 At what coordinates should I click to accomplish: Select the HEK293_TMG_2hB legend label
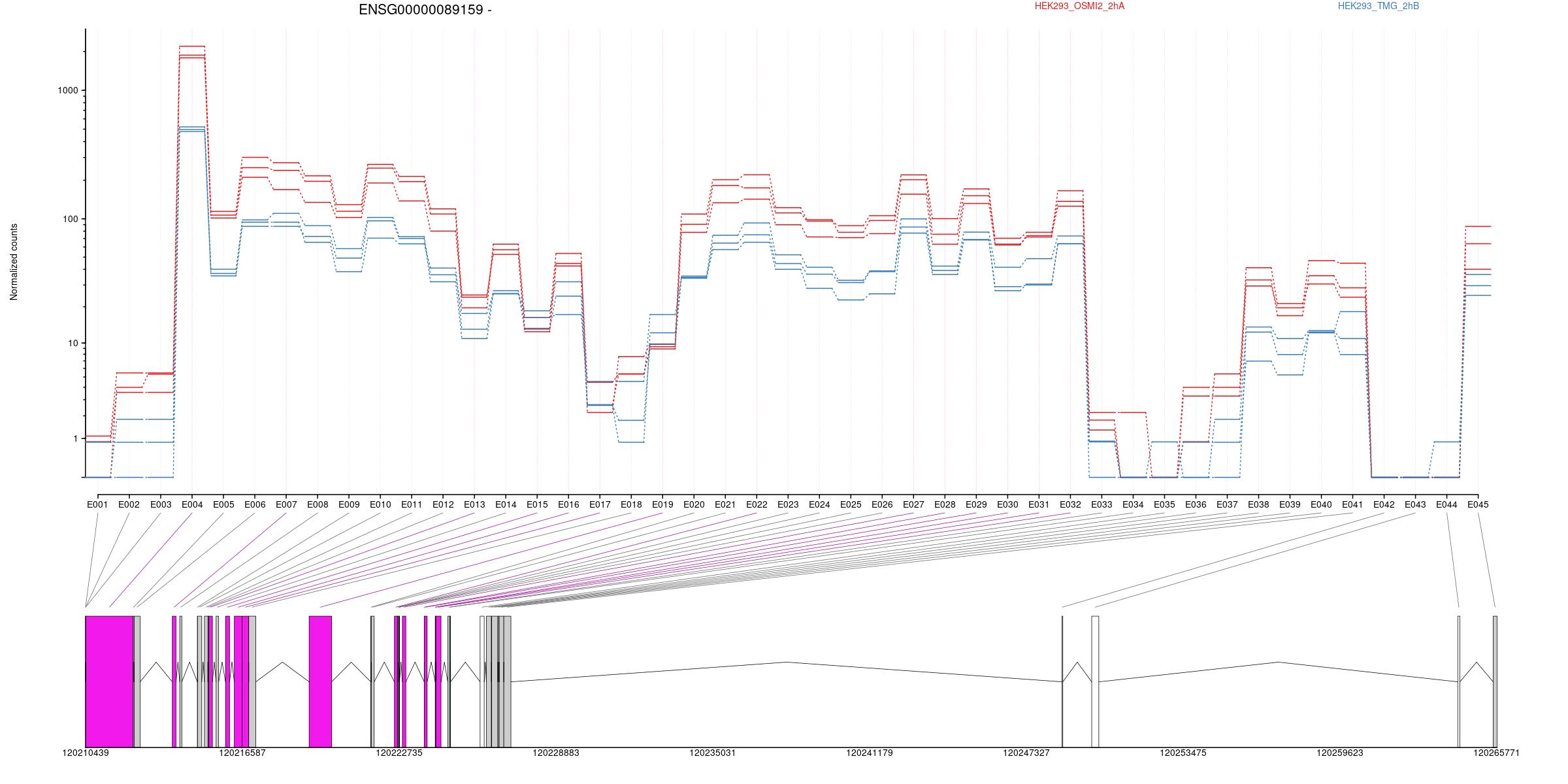pos(1379,6)
